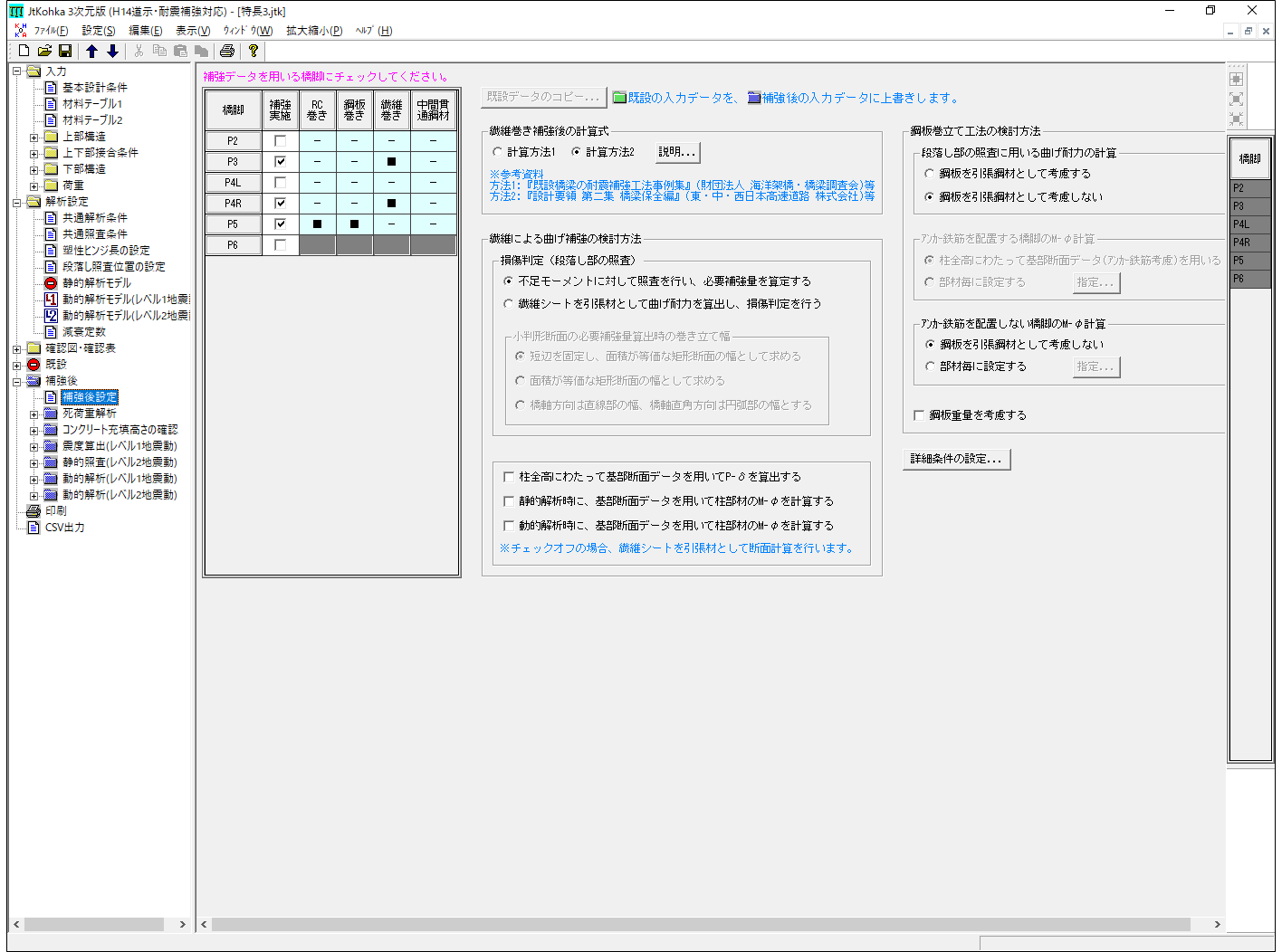Image resolution: width=1282 pixels, height=952 pixels.
Task: Enable the 鋼板重量を考慮する checkbox
Action: tap(919, 415)
